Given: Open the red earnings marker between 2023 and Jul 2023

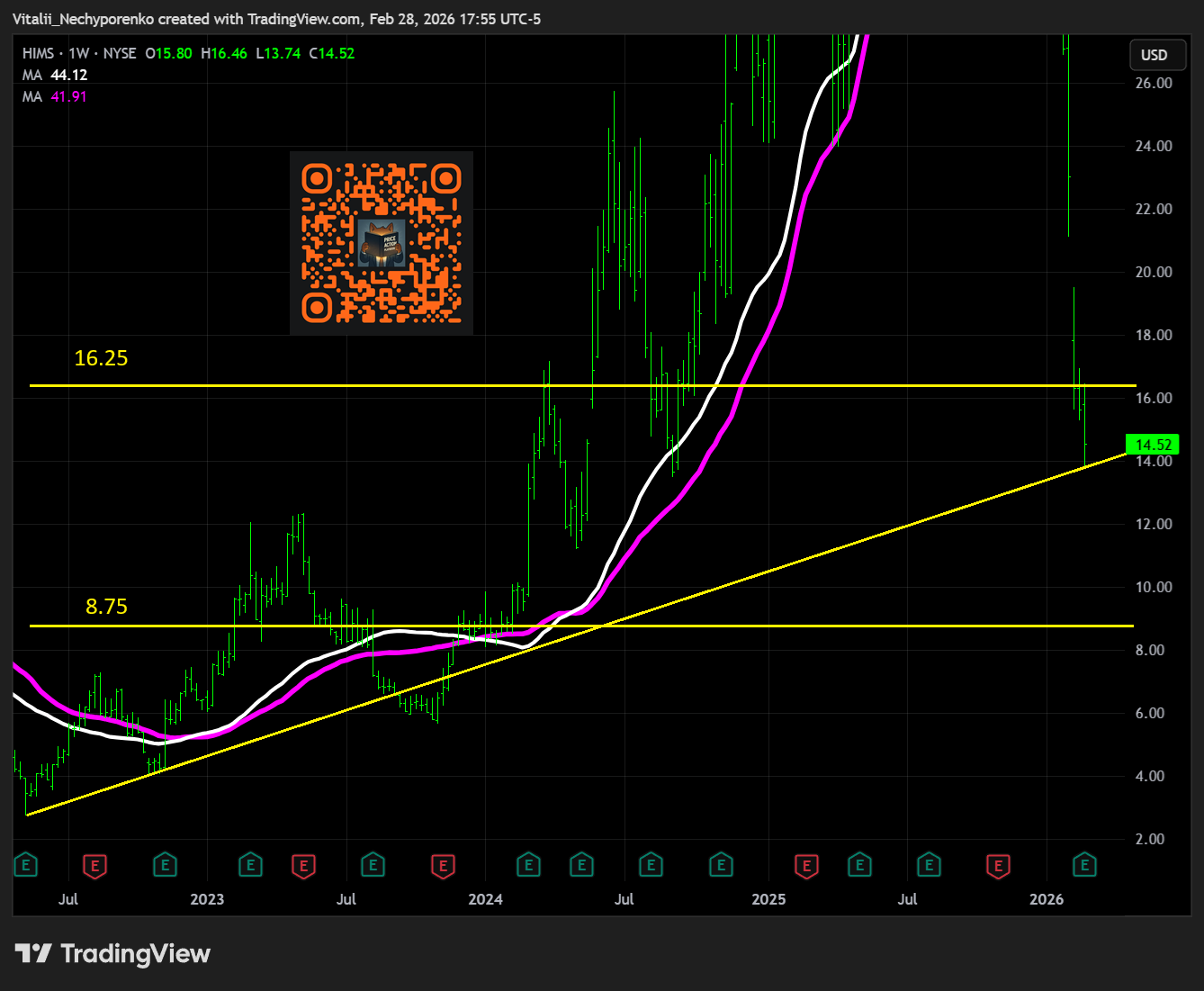Looking at the screenshot, I should (x=304, y=866).
